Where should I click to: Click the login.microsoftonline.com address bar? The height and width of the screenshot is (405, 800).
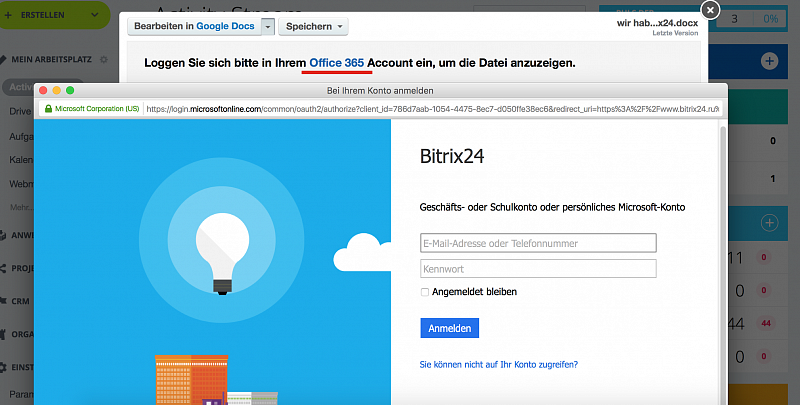point(433,109)
